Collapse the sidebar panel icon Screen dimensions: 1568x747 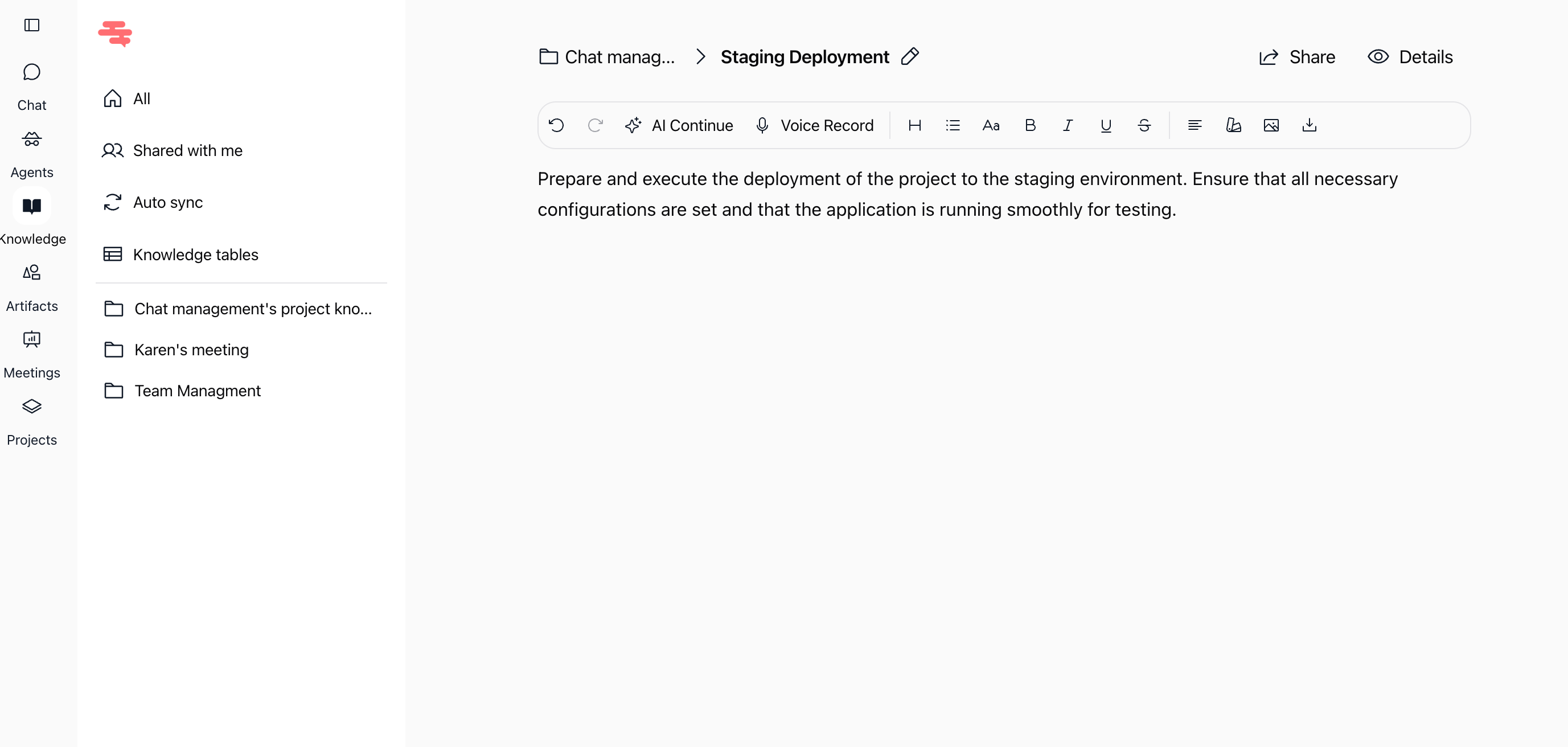pos(32,25)
